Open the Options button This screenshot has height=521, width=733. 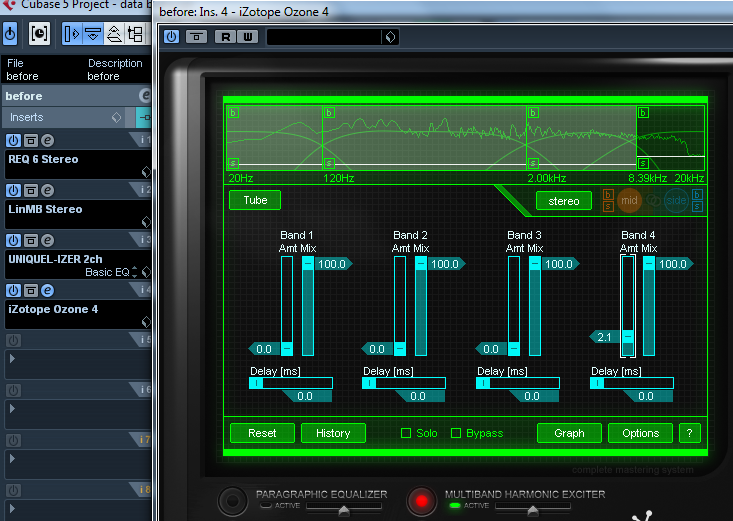coord(640,433)
